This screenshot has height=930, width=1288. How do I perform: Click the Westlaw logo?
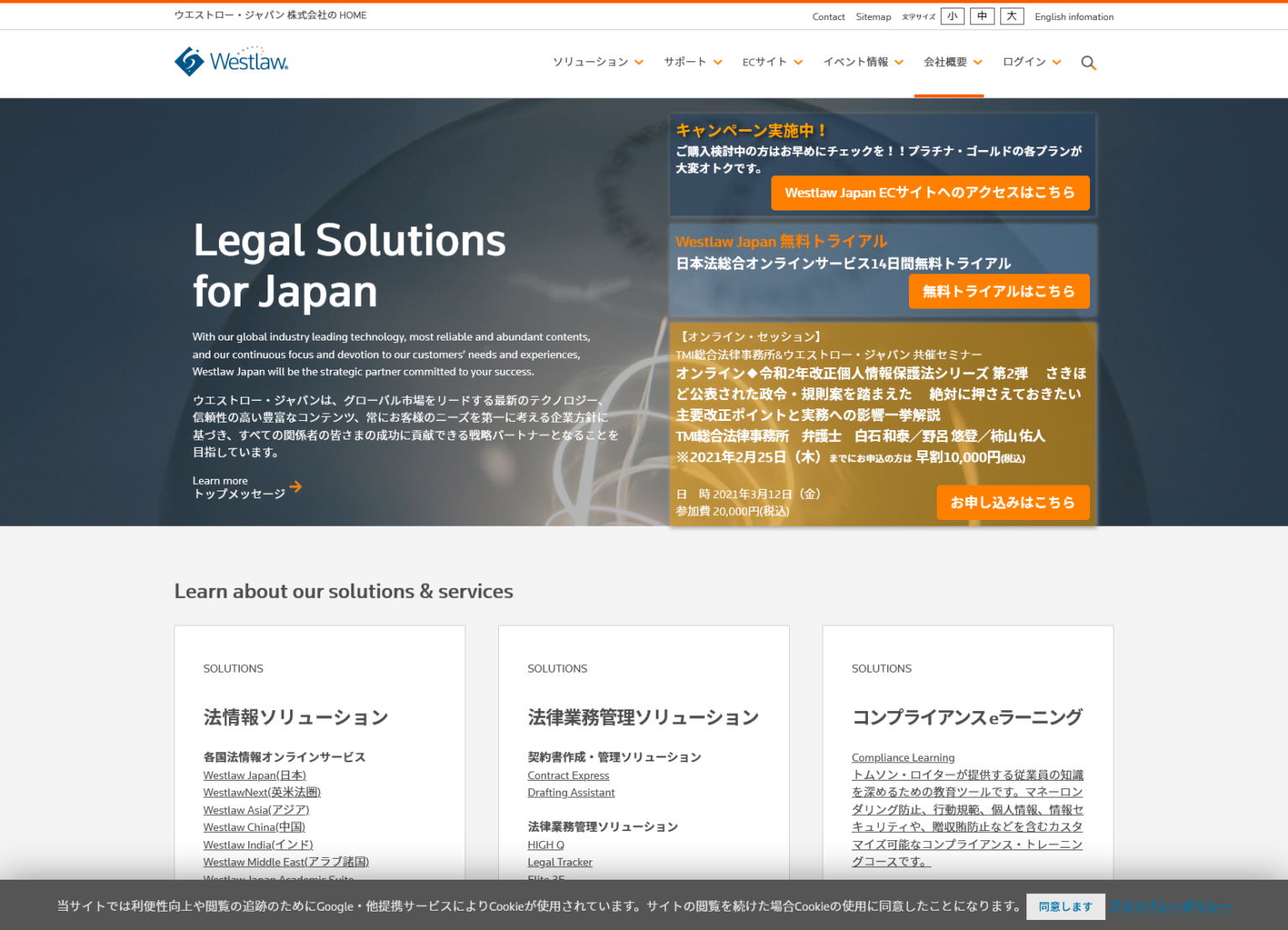(231, 61)
